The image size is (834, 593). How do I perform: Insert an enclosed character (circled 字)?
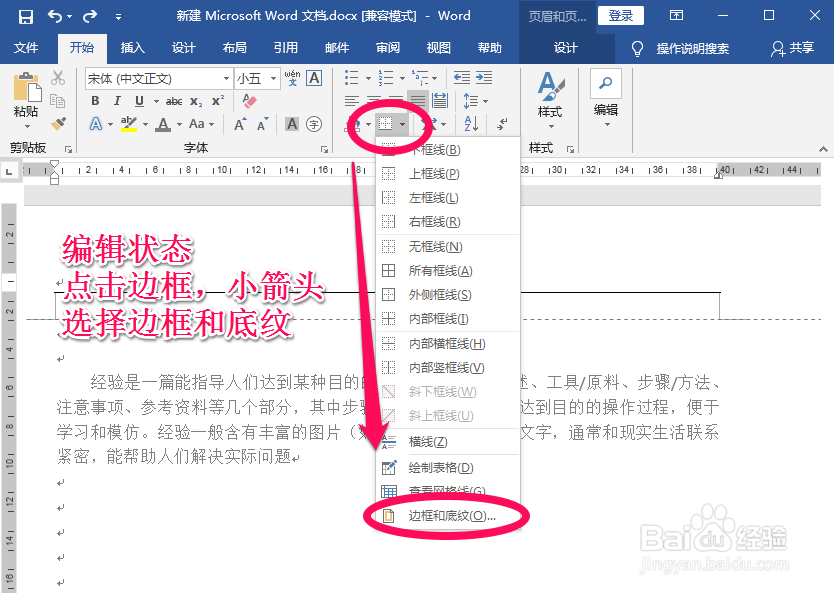[x=314, y=124]
